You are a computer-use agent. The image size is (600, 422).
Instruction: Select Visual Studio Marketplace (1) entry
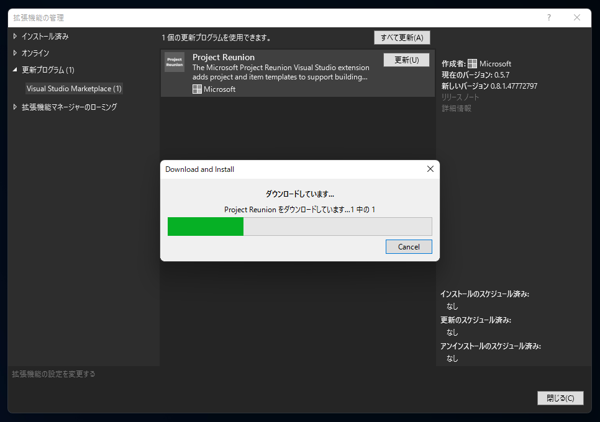pyautogui.click(x=74, y=89)
